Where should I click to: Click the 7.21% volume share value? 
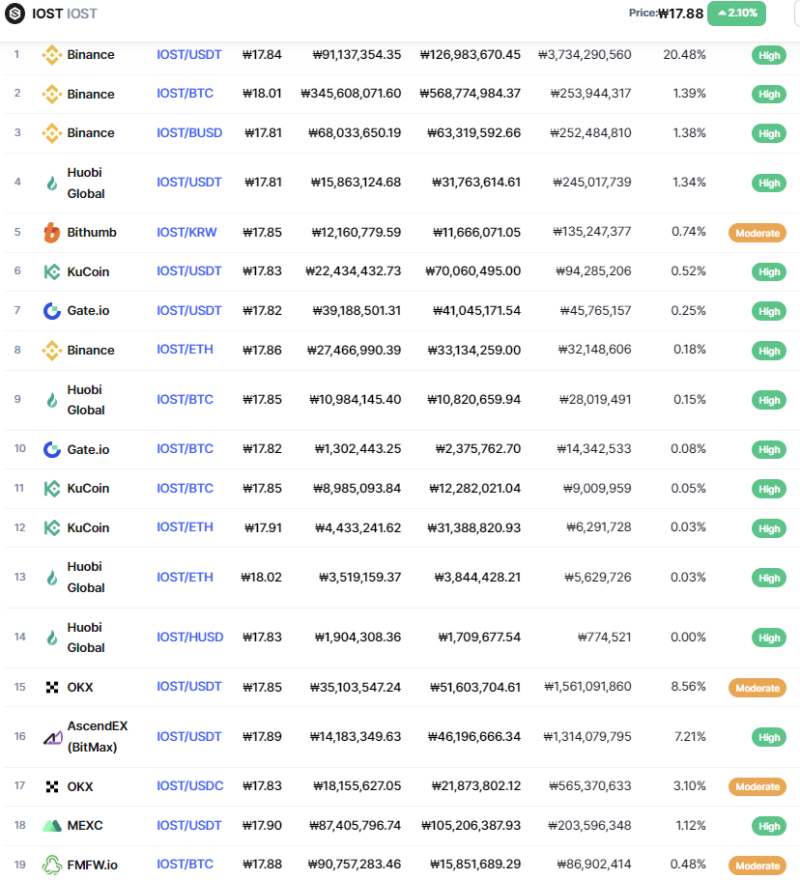tap(690, 736)
